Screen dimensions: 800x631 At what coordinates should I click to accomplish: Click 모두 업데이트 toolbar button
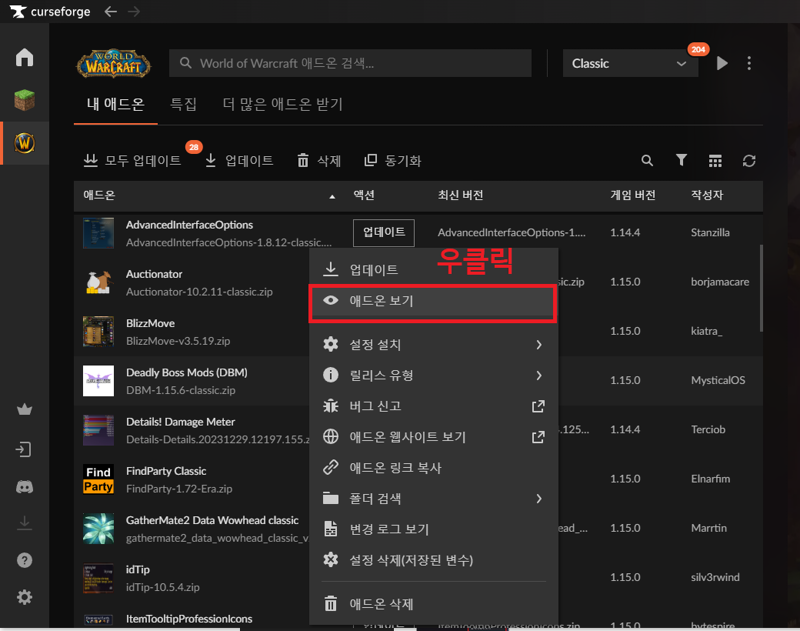[132, 161]
